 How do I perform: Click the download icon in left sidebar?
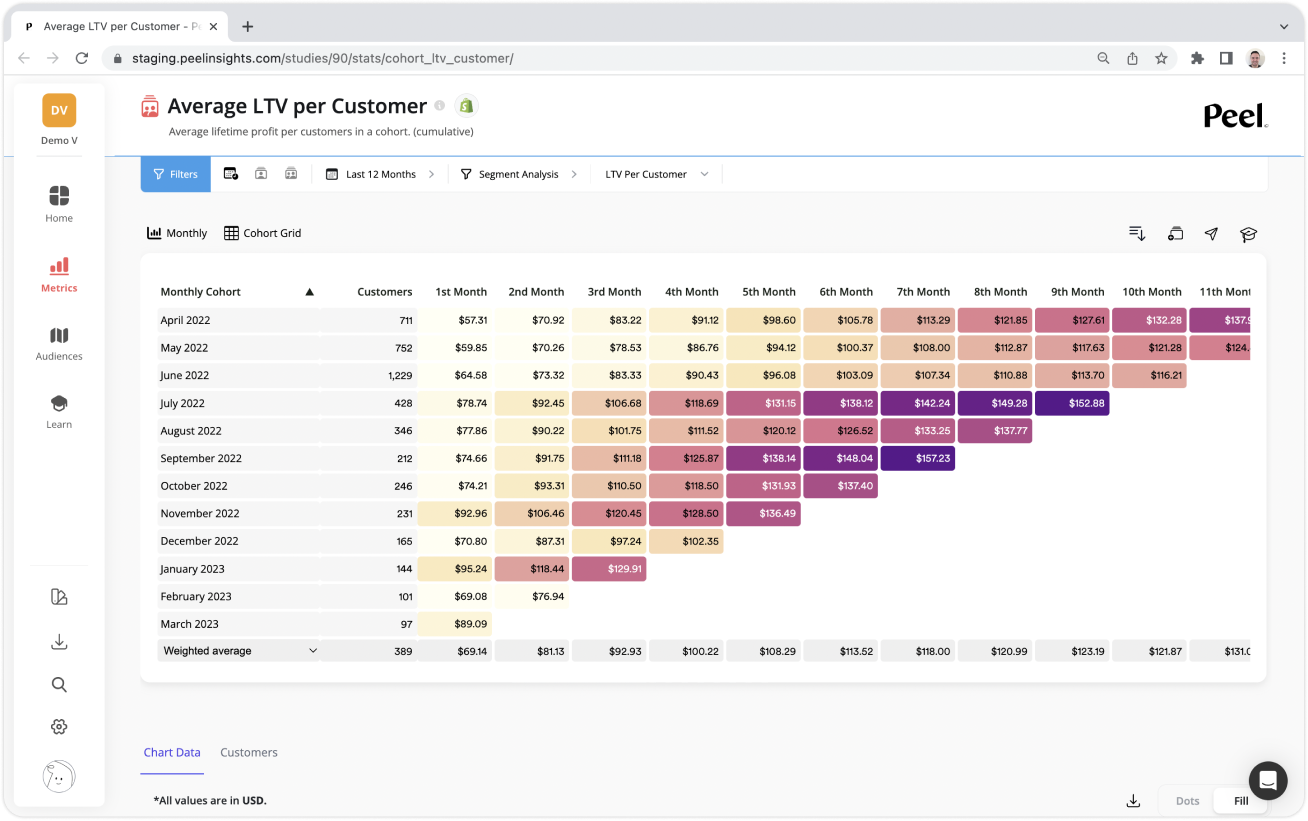[x=59, y=642]
